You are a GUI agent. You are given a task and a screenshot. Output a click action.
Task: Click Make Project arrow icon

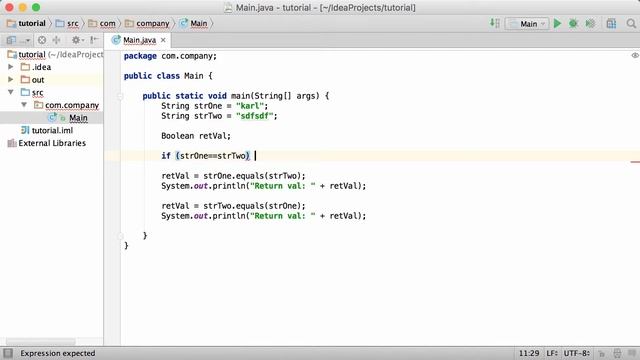click(x=495, y=23)
